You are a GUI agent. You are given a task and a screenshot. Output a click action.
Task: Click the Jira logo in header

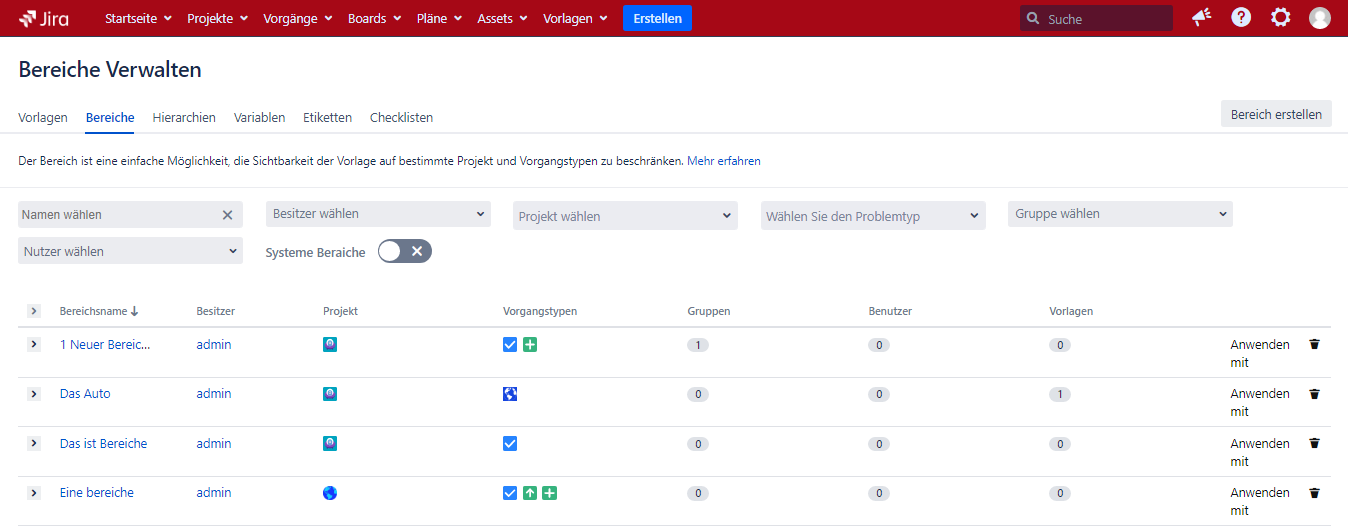point(43,18)
